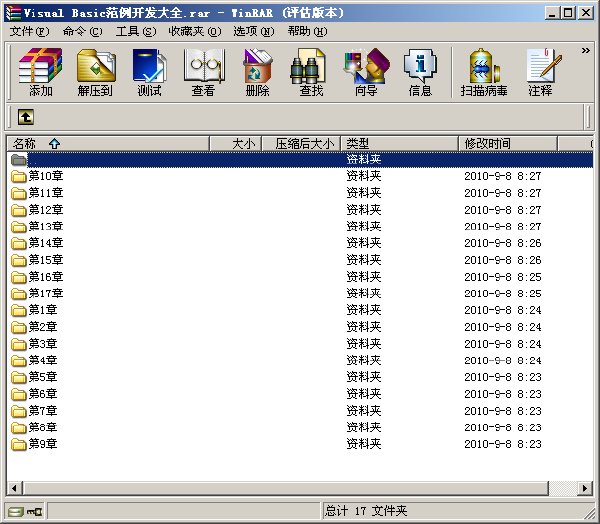This screenshot has height=524, width=600.
Task: Click modified time of 第5章 row
Action: click(503, 377)
